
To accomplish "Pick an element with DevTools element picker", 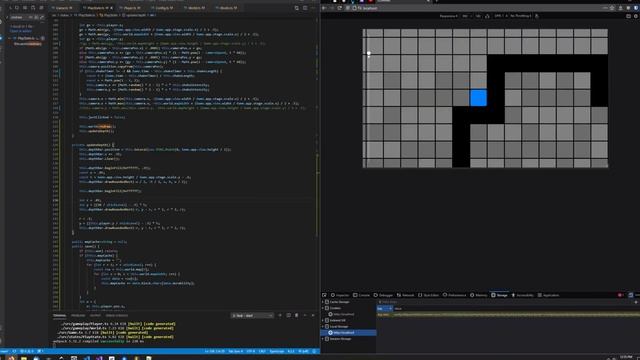I will 324,295.
